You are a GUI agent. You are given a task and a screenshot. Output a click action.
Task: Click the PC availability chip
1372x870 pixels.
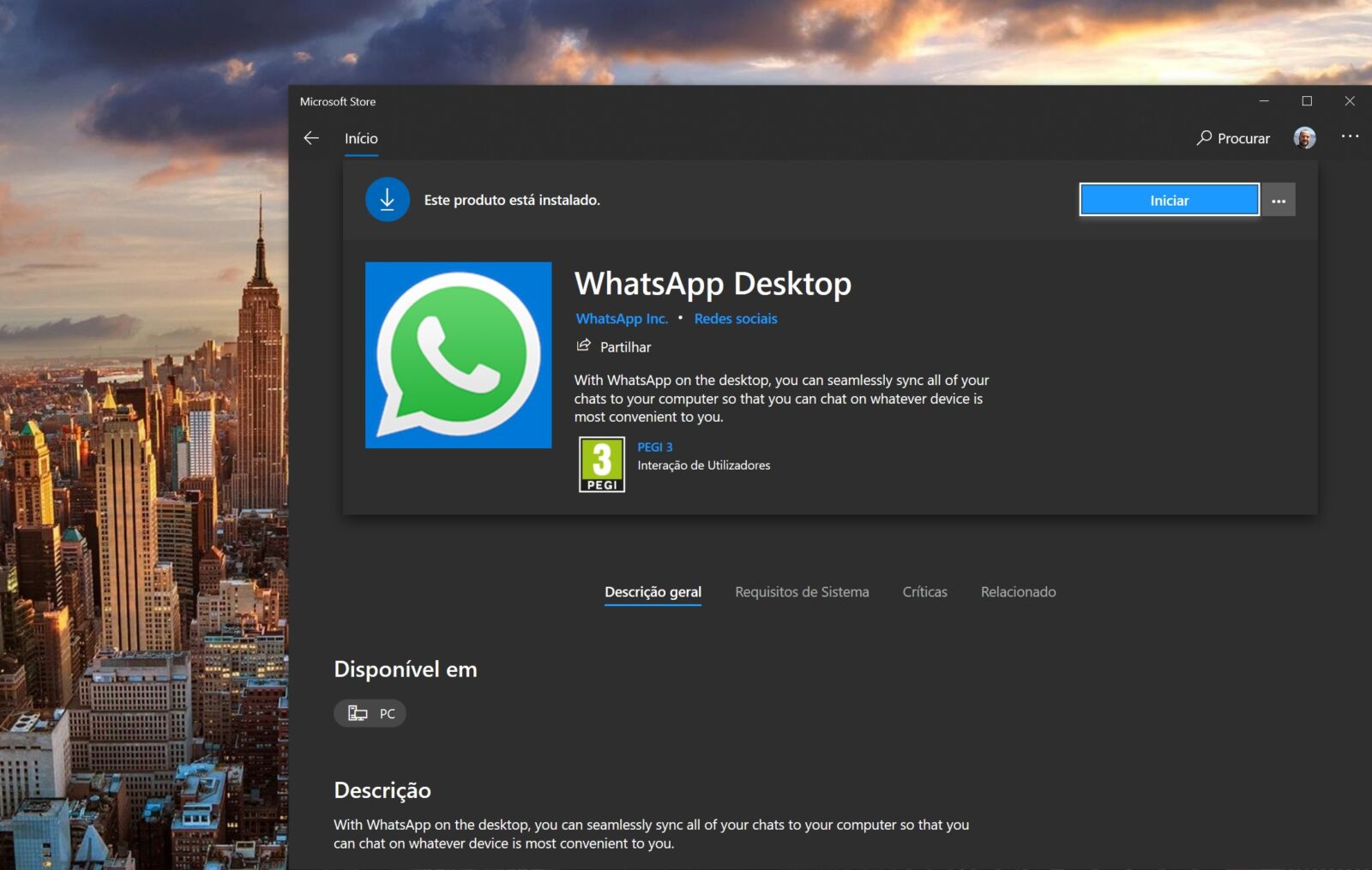tap(370, 712)
